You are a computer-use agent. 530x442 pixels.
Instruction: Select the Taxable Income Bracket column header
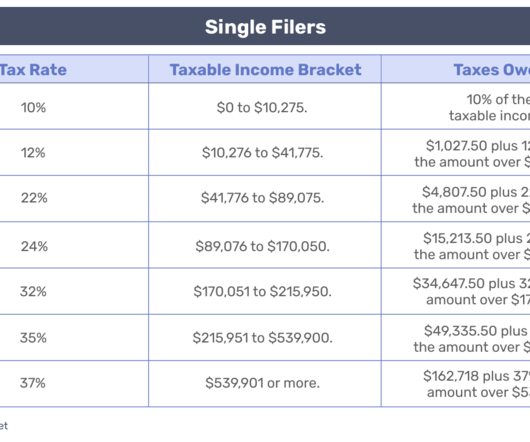pyautogui.click(x=265, y=69)
